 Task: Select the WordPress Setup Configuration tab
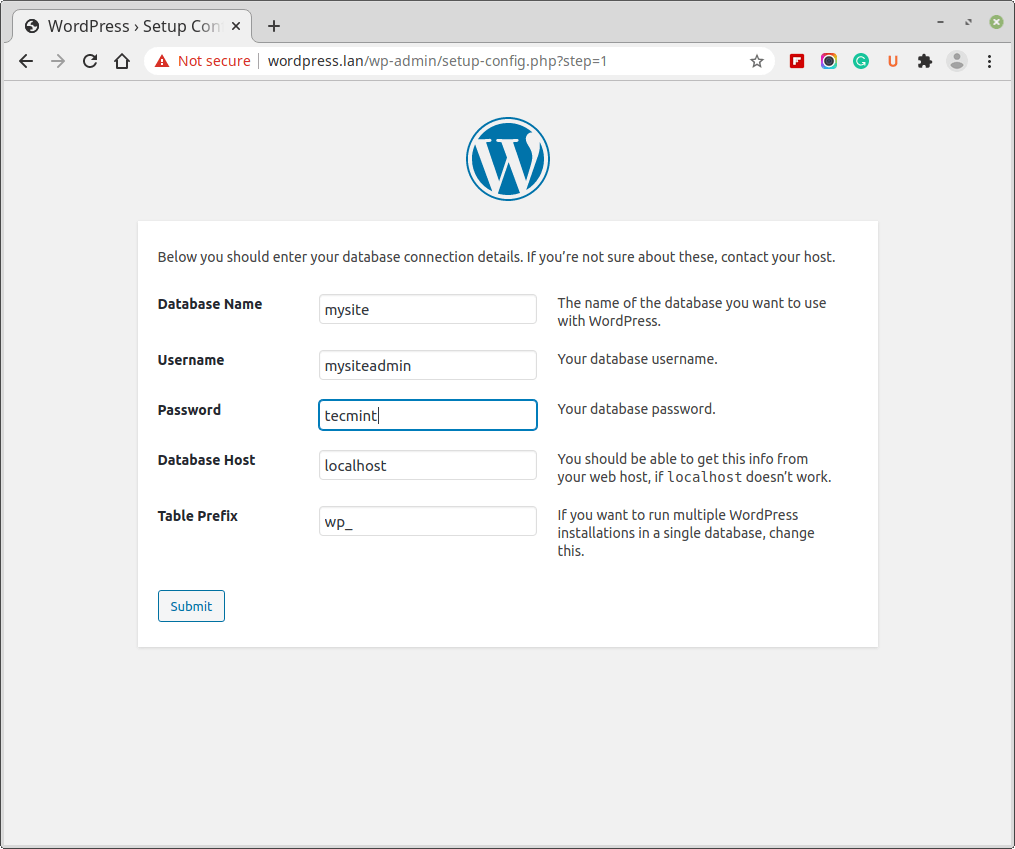132,26
